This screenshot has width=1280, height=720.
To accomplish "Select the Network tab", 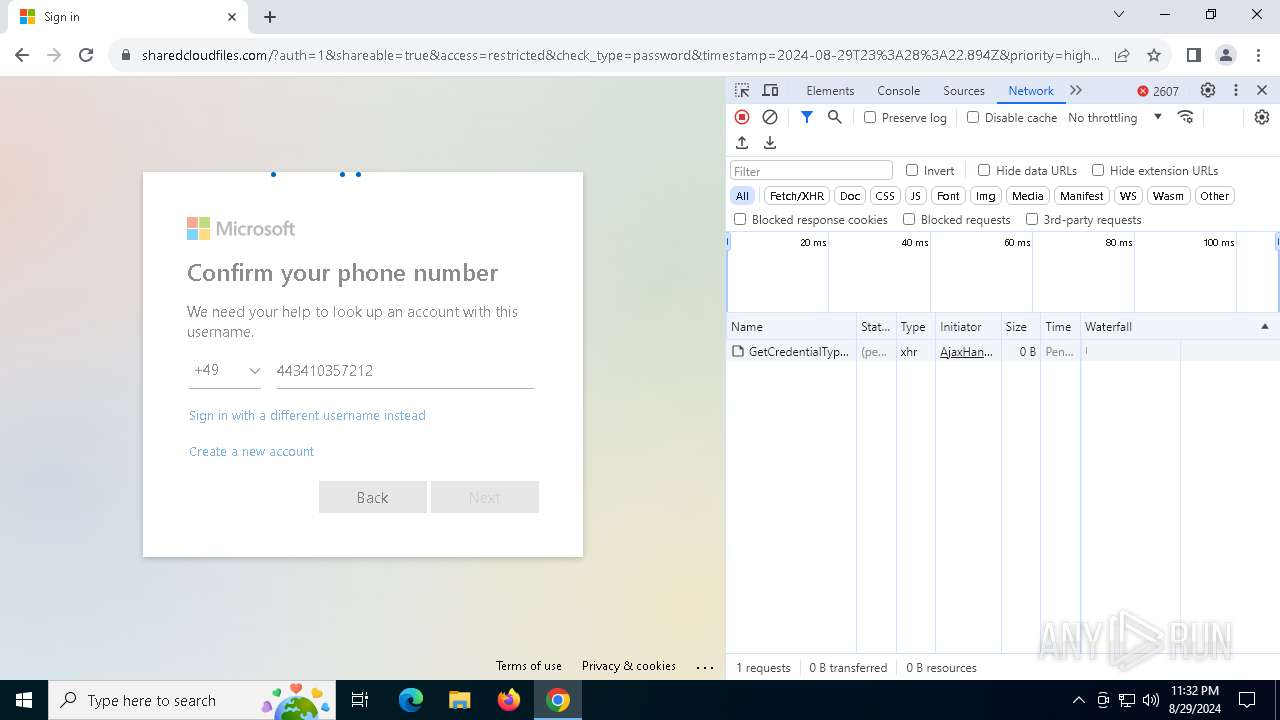I will (x=1031, y=90).
